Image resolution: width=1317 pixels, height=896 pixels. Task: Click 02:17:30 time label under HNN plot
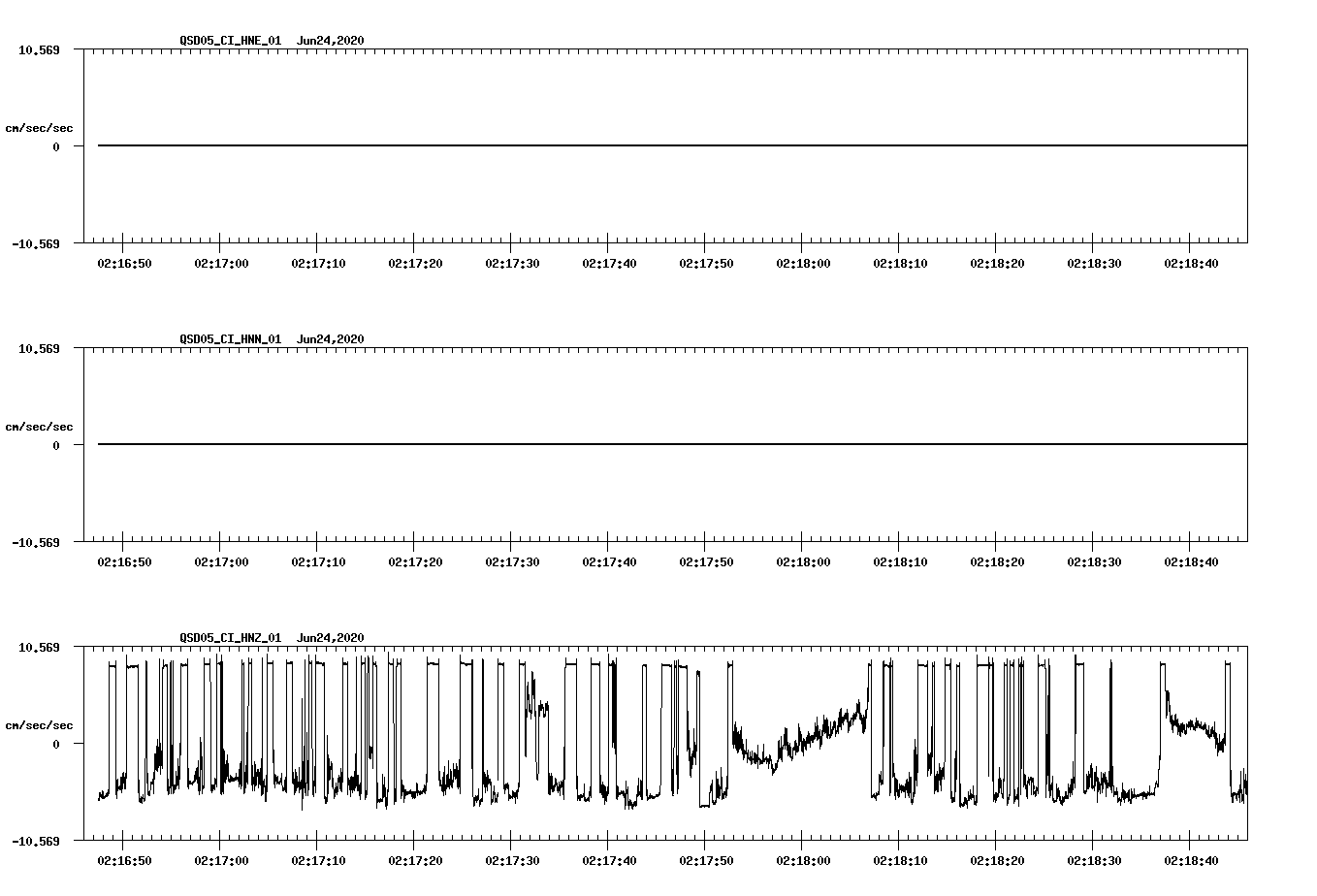click(x=512, y=561)
